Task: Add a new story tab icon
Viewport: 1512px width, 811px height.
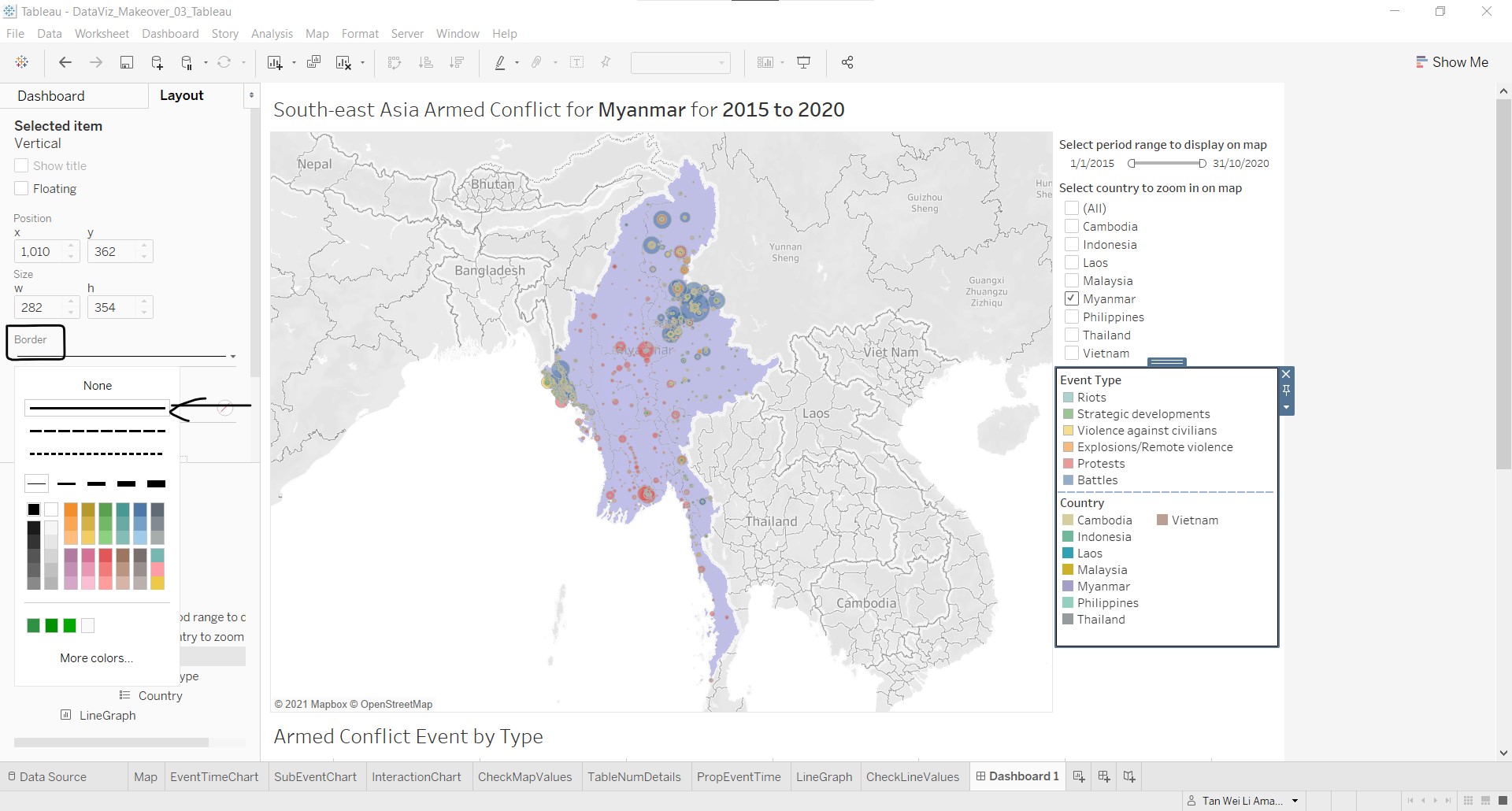Action: click(x=1129, y=776)
